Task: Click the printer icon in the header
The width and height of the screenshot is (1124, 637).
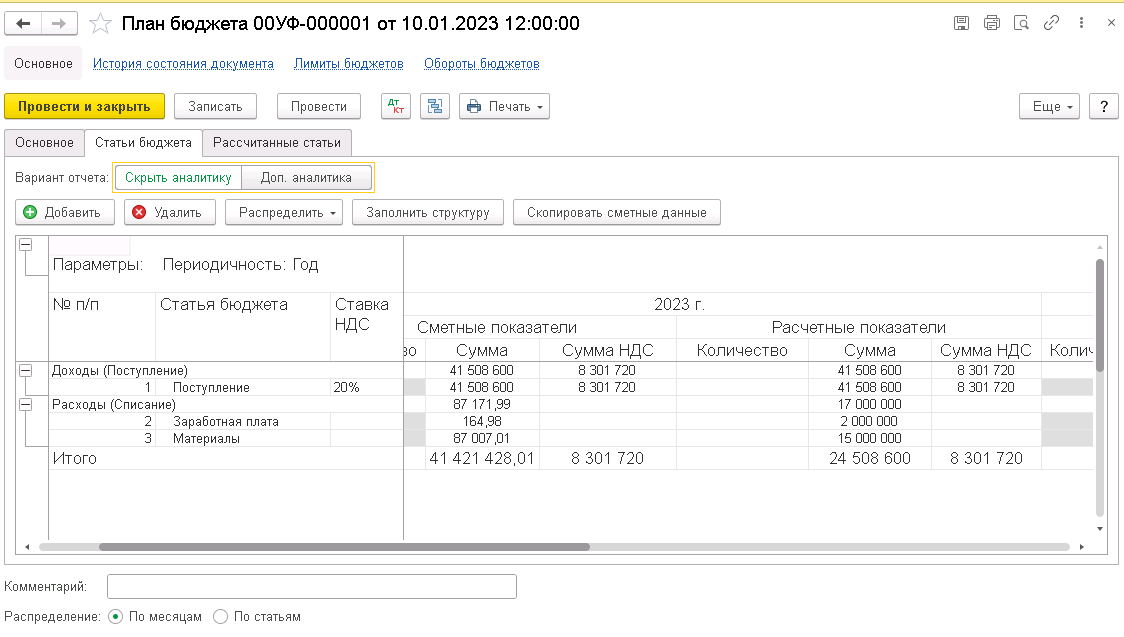Action: pos(991,23)
